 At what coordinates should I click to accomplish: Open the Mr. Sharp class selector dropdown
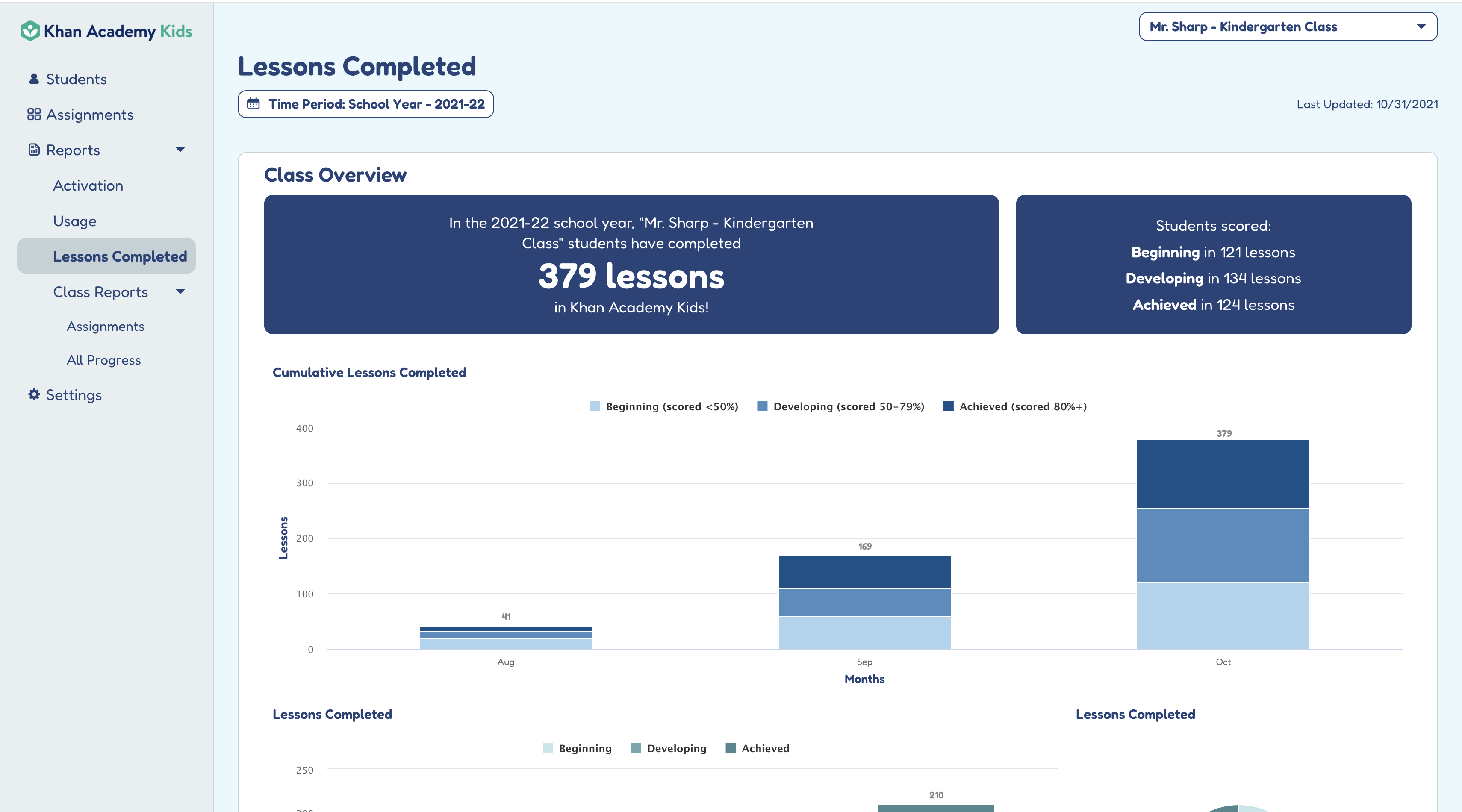tap(1288, 26)
